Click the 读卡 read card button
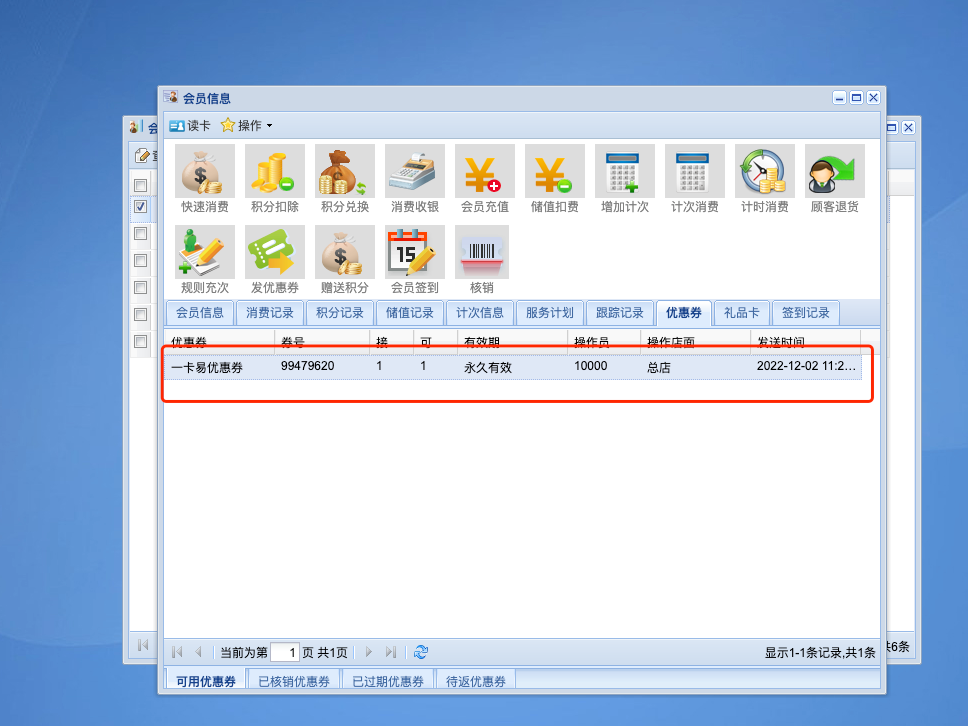 190,126
